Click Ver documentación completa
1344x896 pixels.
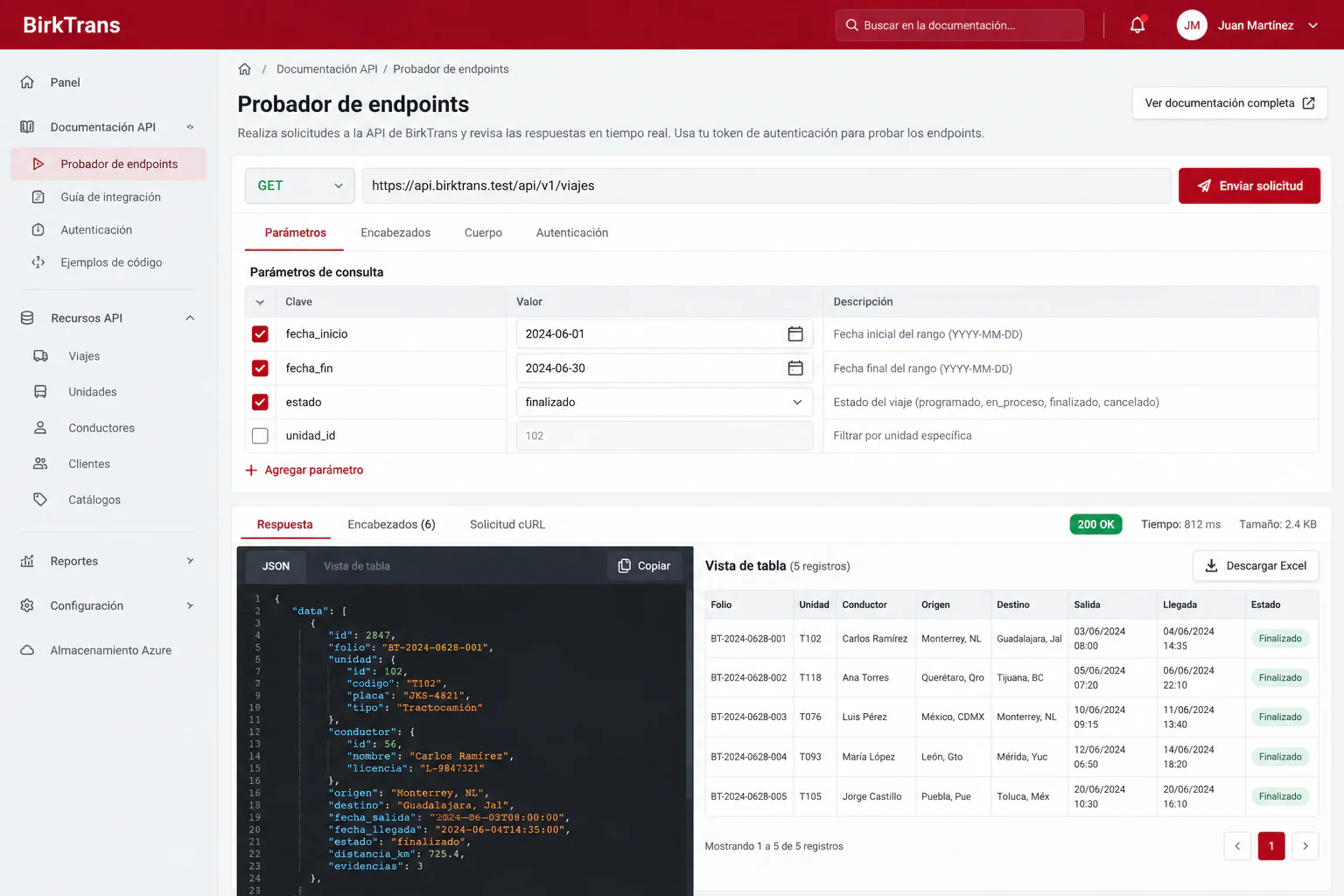pyautogui.click(x=1229, y=103)
